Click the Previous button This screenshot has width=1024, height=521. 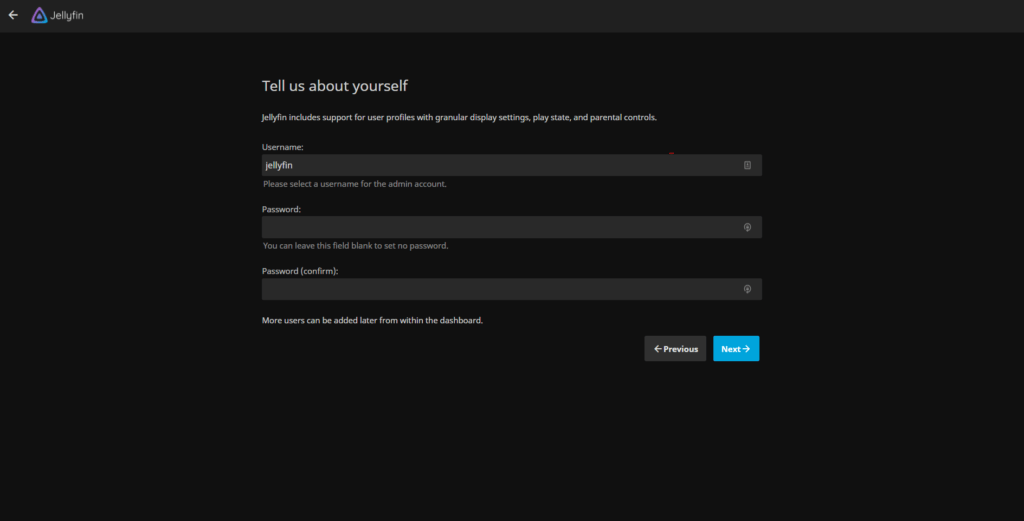coord(675,349)
